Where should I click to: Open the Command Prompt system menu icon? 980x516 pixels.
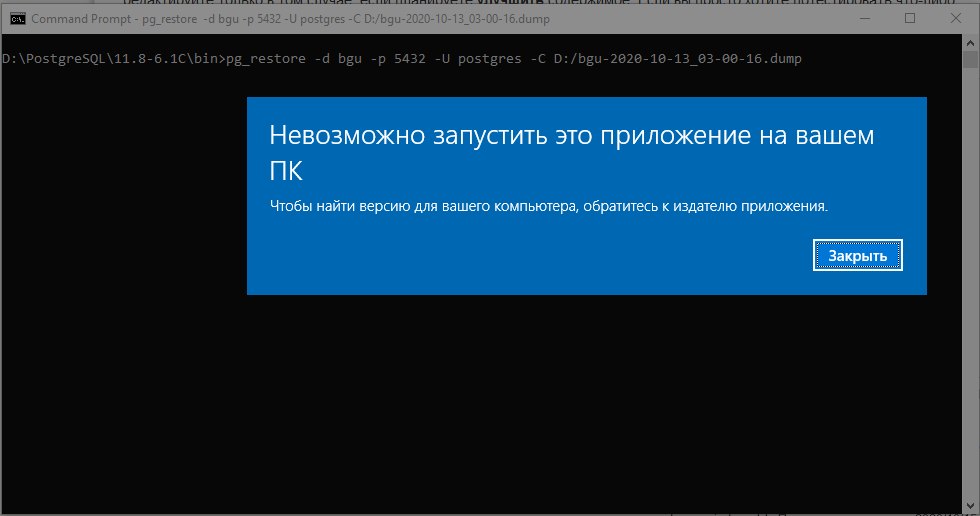[x=18, y=19]
